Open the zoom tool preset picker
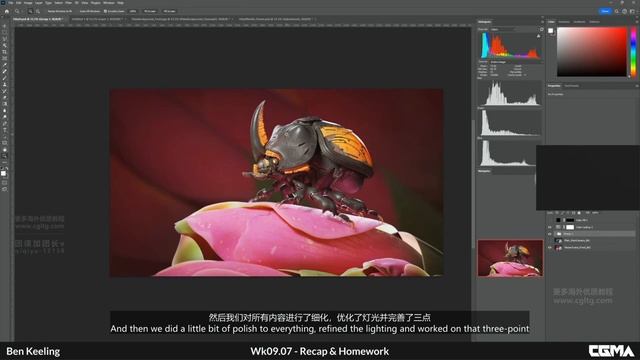 [x=18, y=11]
